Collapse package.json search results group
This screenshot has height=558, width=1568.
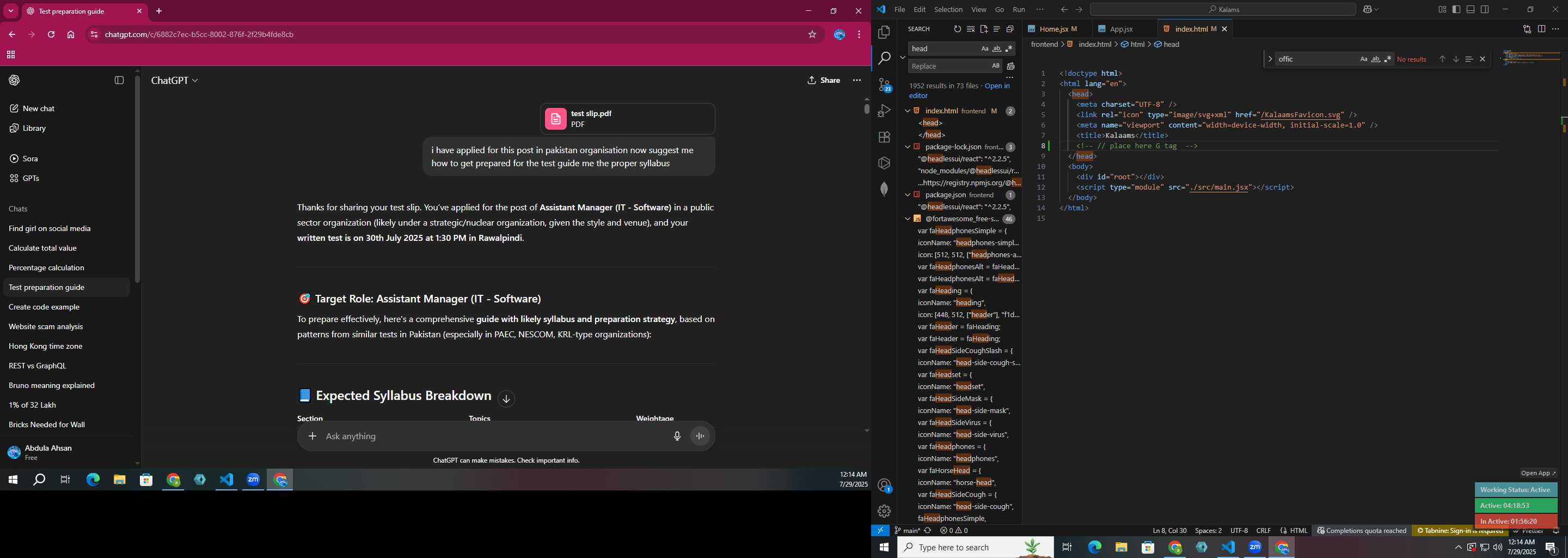(907, 195)
